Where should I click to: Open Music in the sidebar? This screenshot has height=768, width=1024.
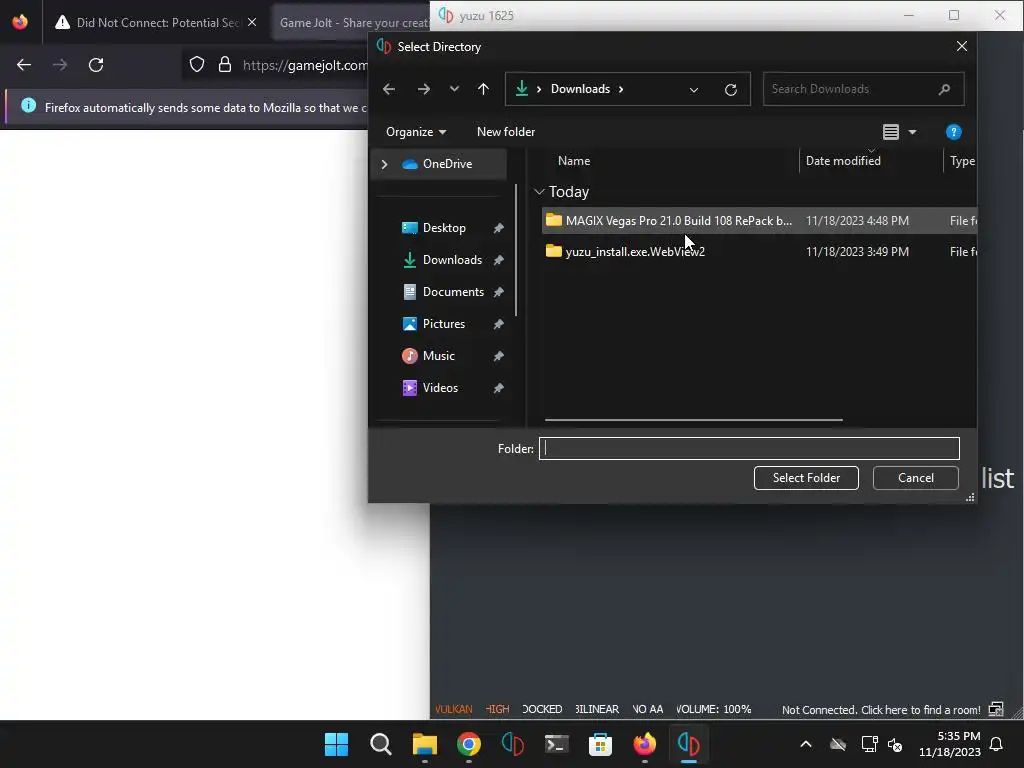tap(438, 356)
